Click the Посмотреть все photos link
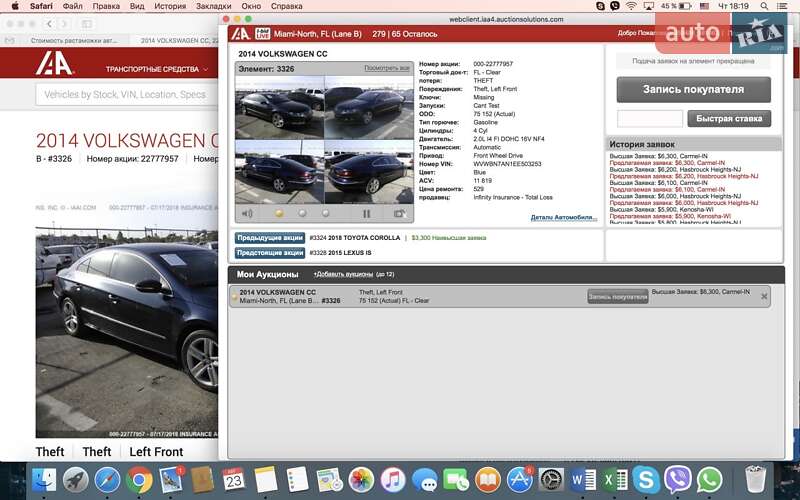Viewport: 800px width, 500px height. [387, 68]
